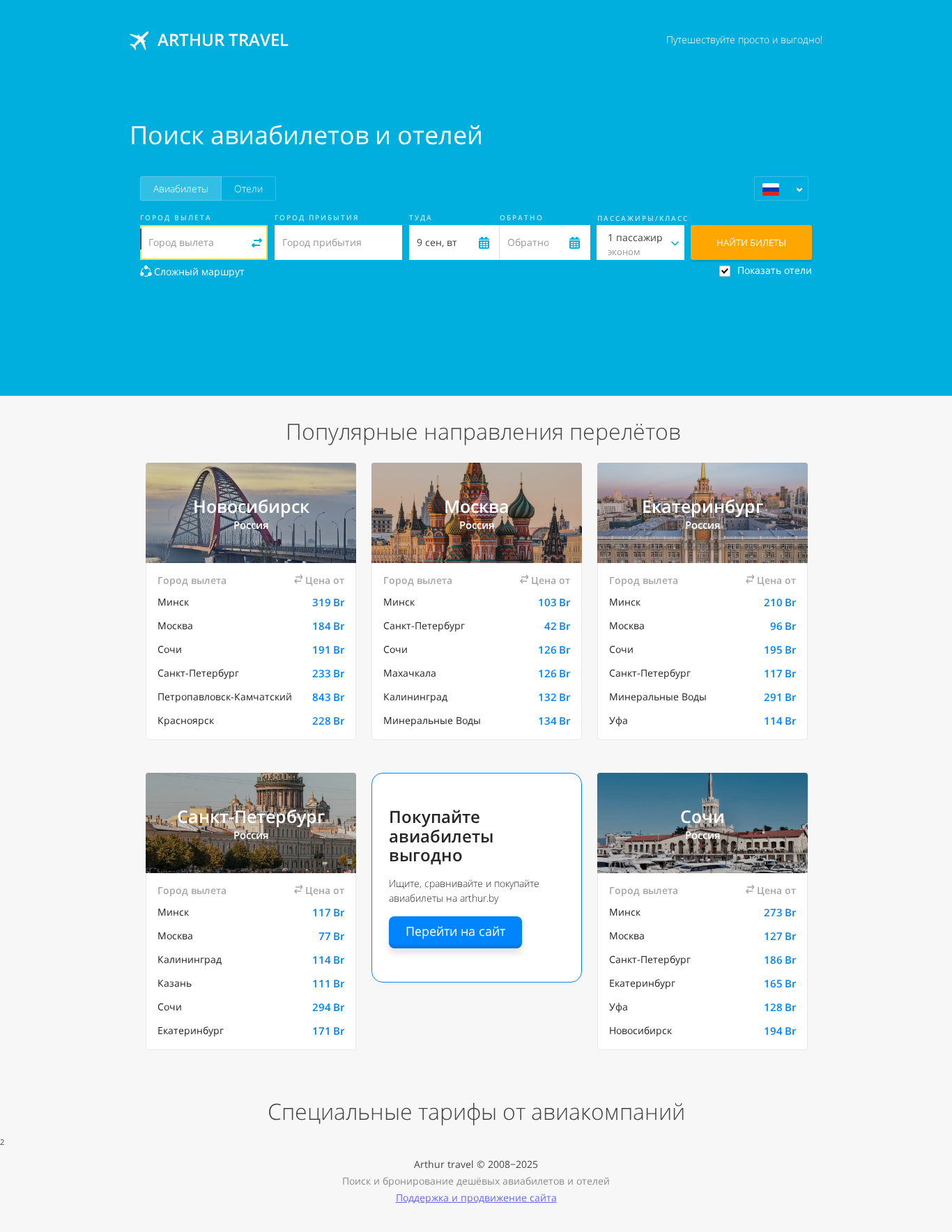Sort Moscow card by price icon
The image size is (952, 1232).
click(x=524, y=579)
